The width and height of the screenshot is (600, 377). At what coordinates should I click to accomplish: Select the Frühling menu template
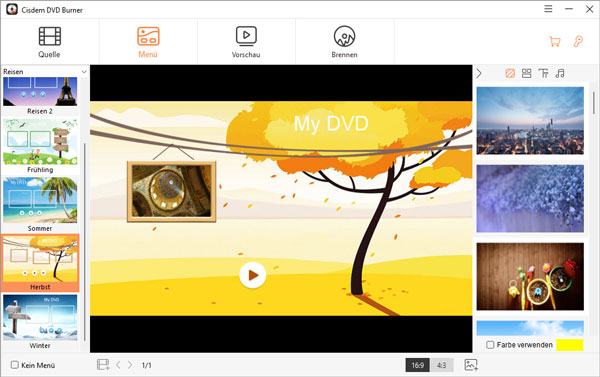(40, 146)
